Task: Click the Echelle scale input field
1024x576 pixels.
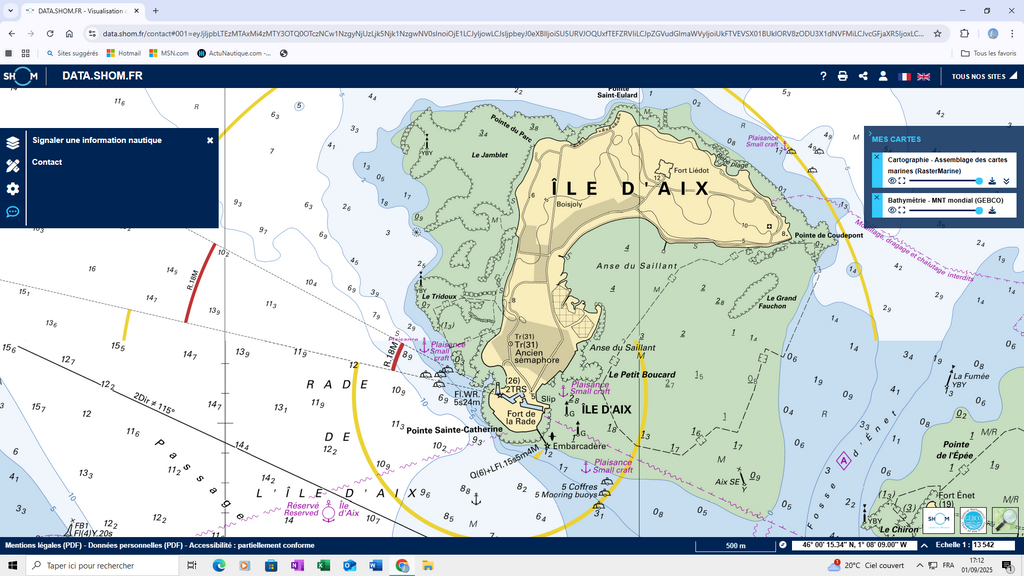Action: pos(993,545)
